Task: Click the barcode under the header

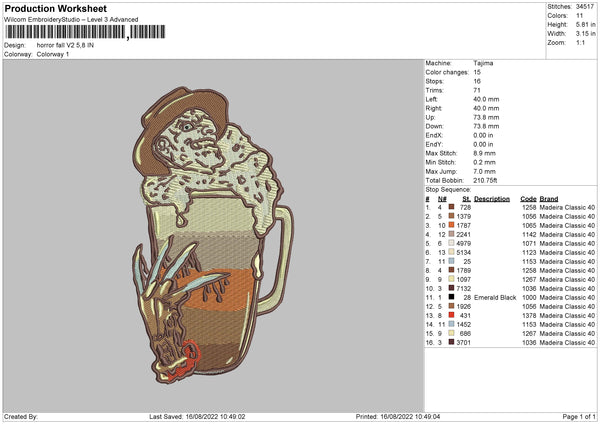Action: [x=85, y=32]
